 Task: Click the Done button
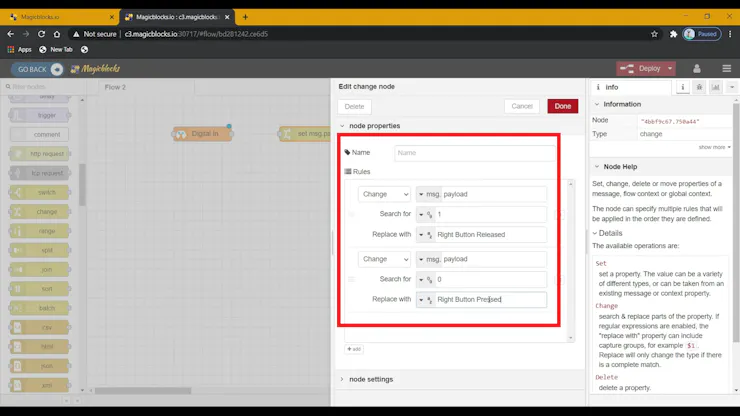(x=563, y=106)
